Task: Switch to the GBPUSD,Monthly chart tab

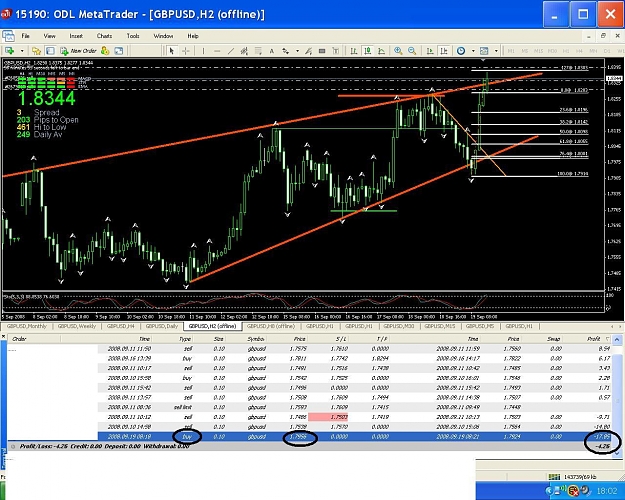Action: pos(27,326)
